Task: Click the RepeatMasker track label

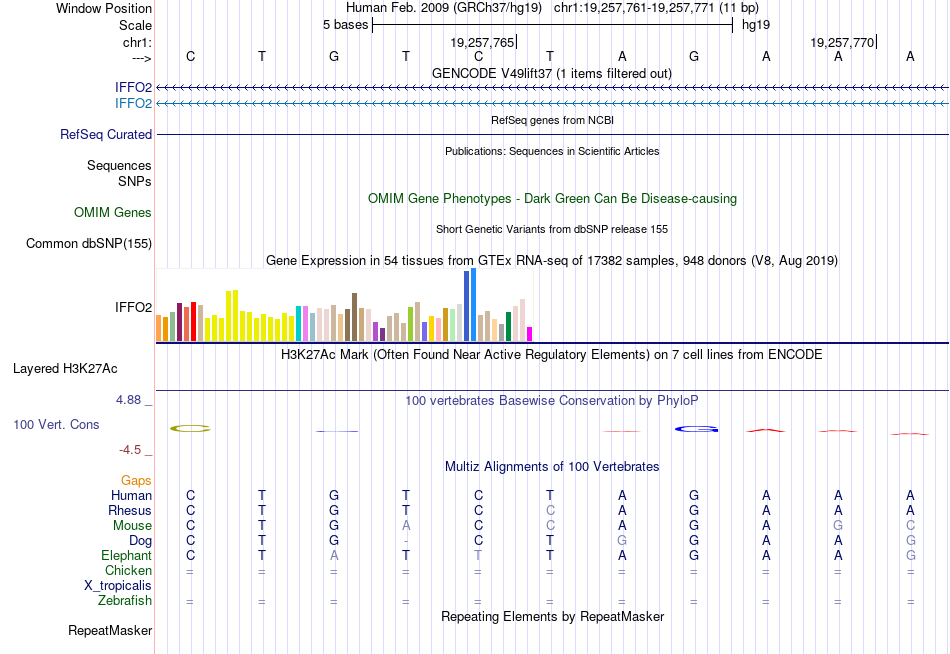Action: click(110, 631)
